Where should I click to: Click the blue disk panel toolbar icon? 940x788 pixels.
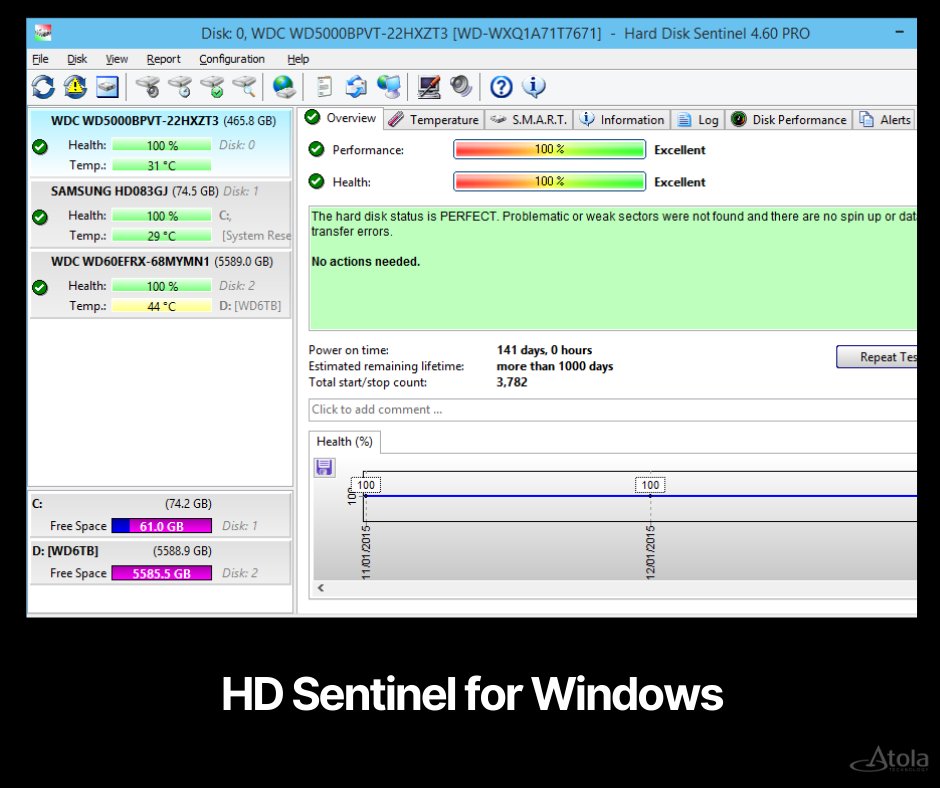pos(108,87)
